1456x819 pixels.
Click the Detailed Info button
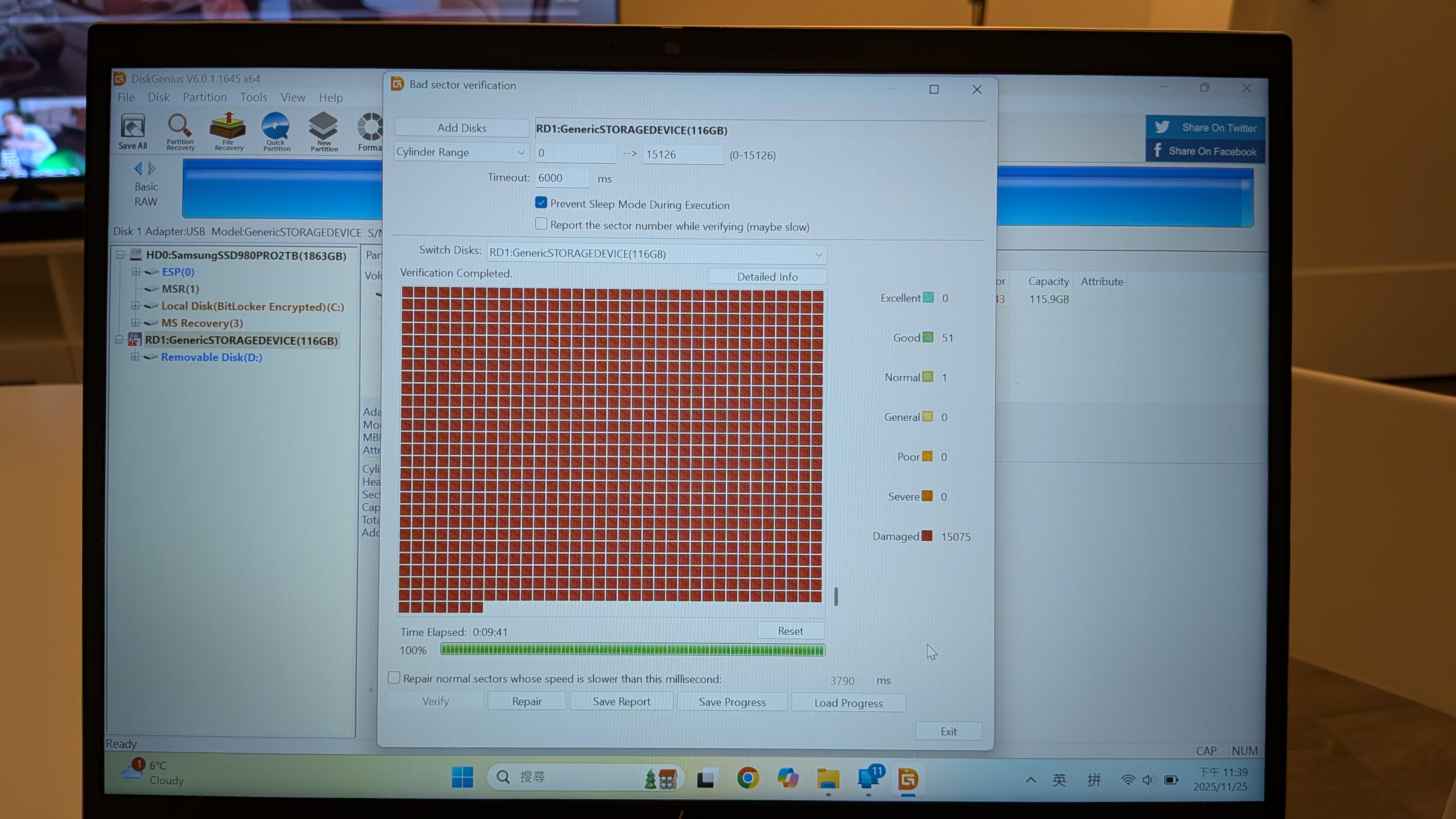click(767, 276)
